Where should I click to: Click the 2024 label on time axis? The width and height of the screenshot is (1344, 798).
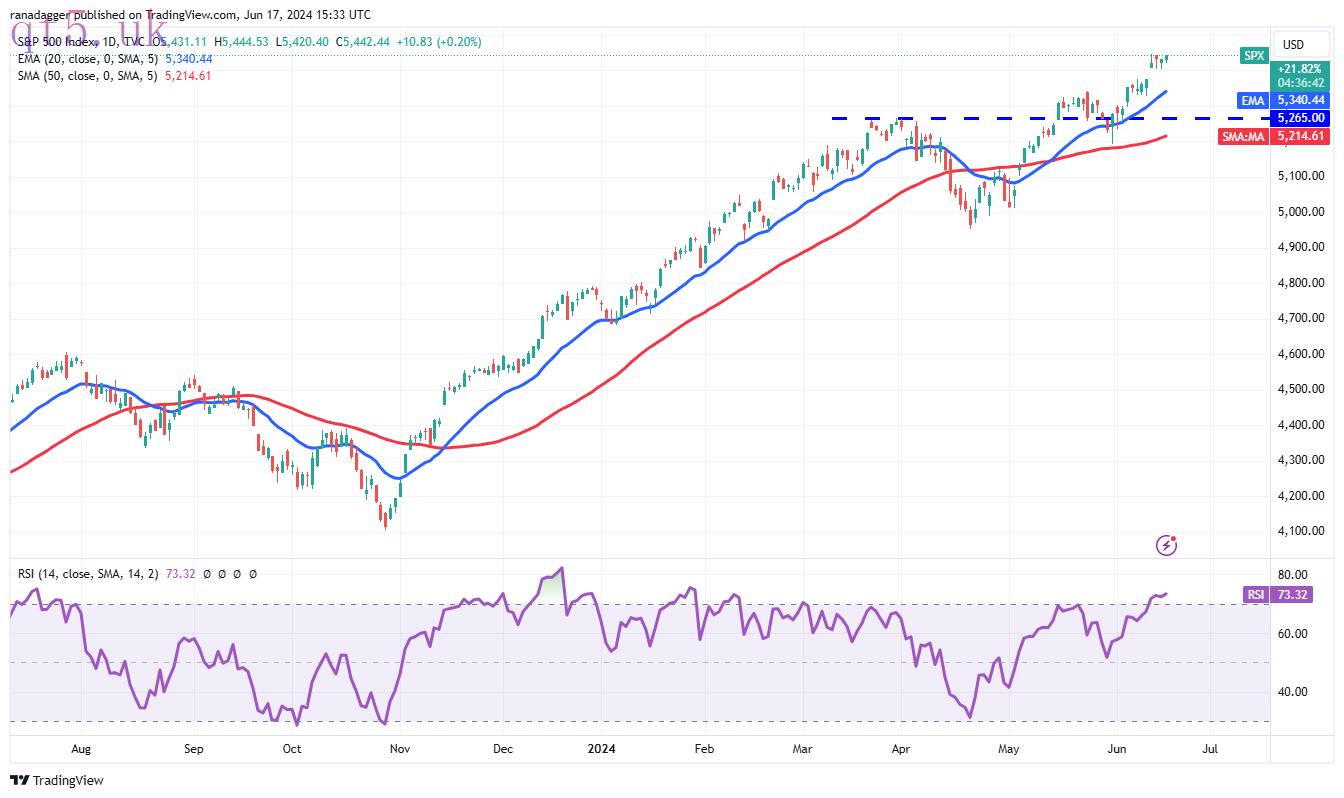pyautogui.click(x=601, y=748)
